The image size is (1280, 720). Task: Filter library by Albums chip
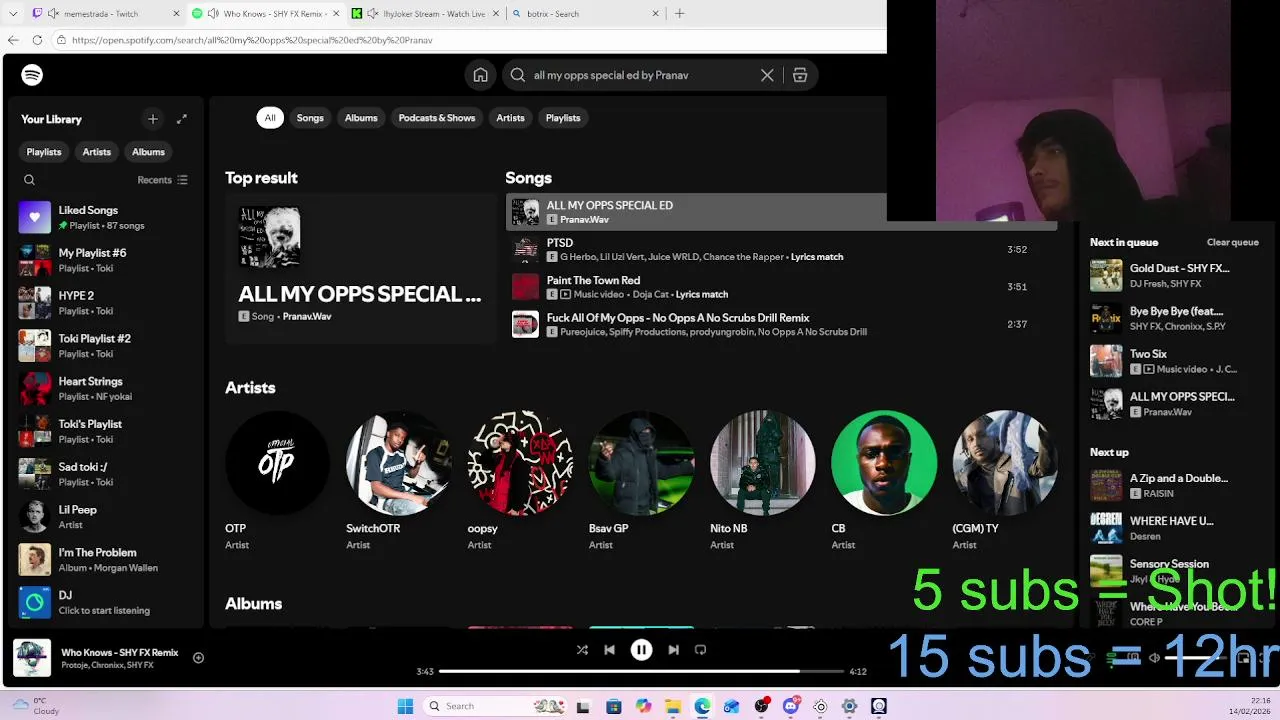pyautogui.click(x=148, y=152)
